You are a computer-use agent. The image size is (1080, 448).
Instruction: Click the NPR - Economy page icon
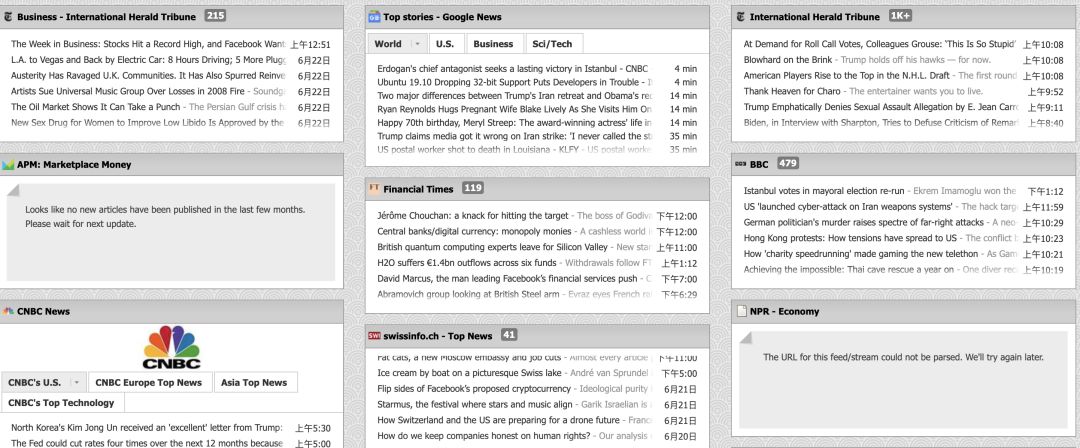pyautogui.click(x=741, y=312)
